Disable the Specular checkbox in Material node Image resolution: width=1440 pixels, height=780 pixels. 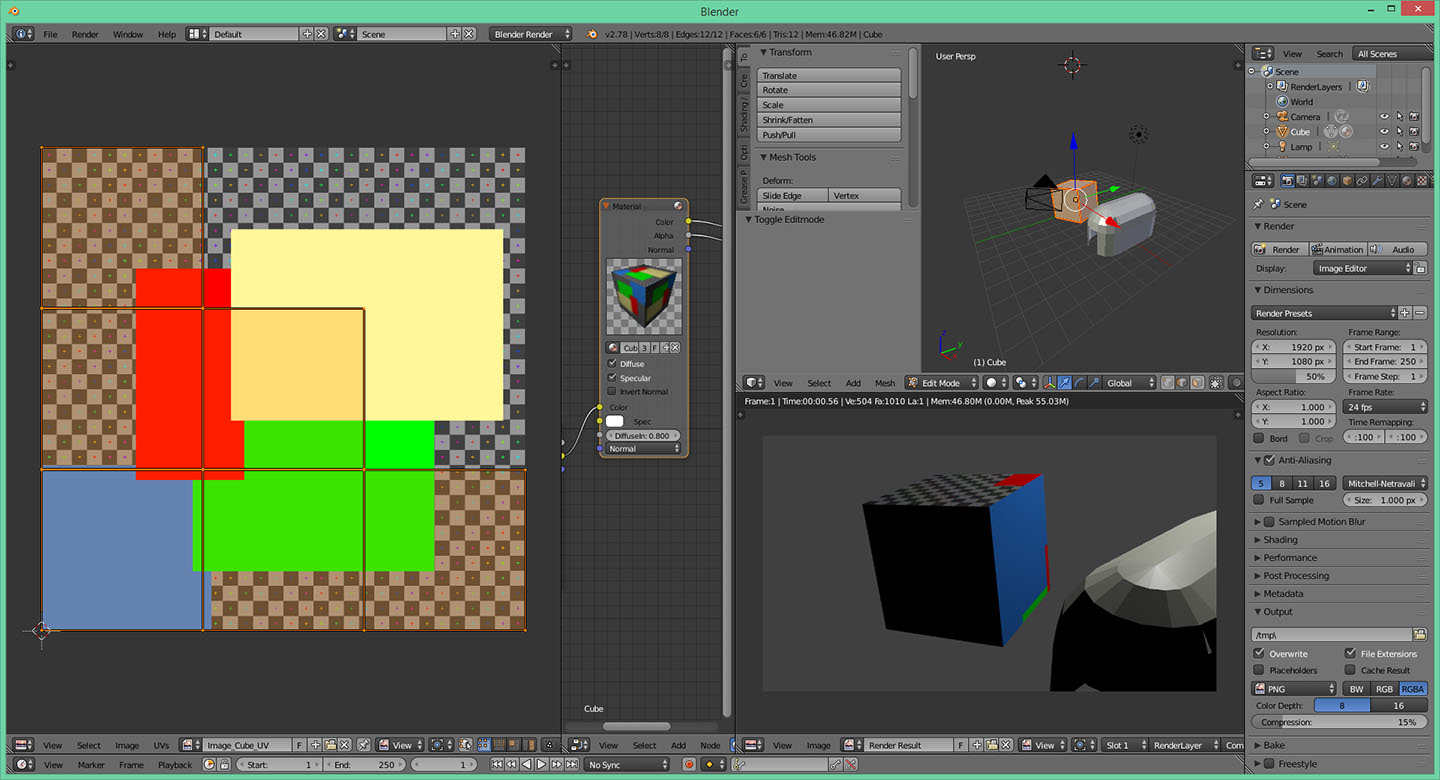[612, 378]
